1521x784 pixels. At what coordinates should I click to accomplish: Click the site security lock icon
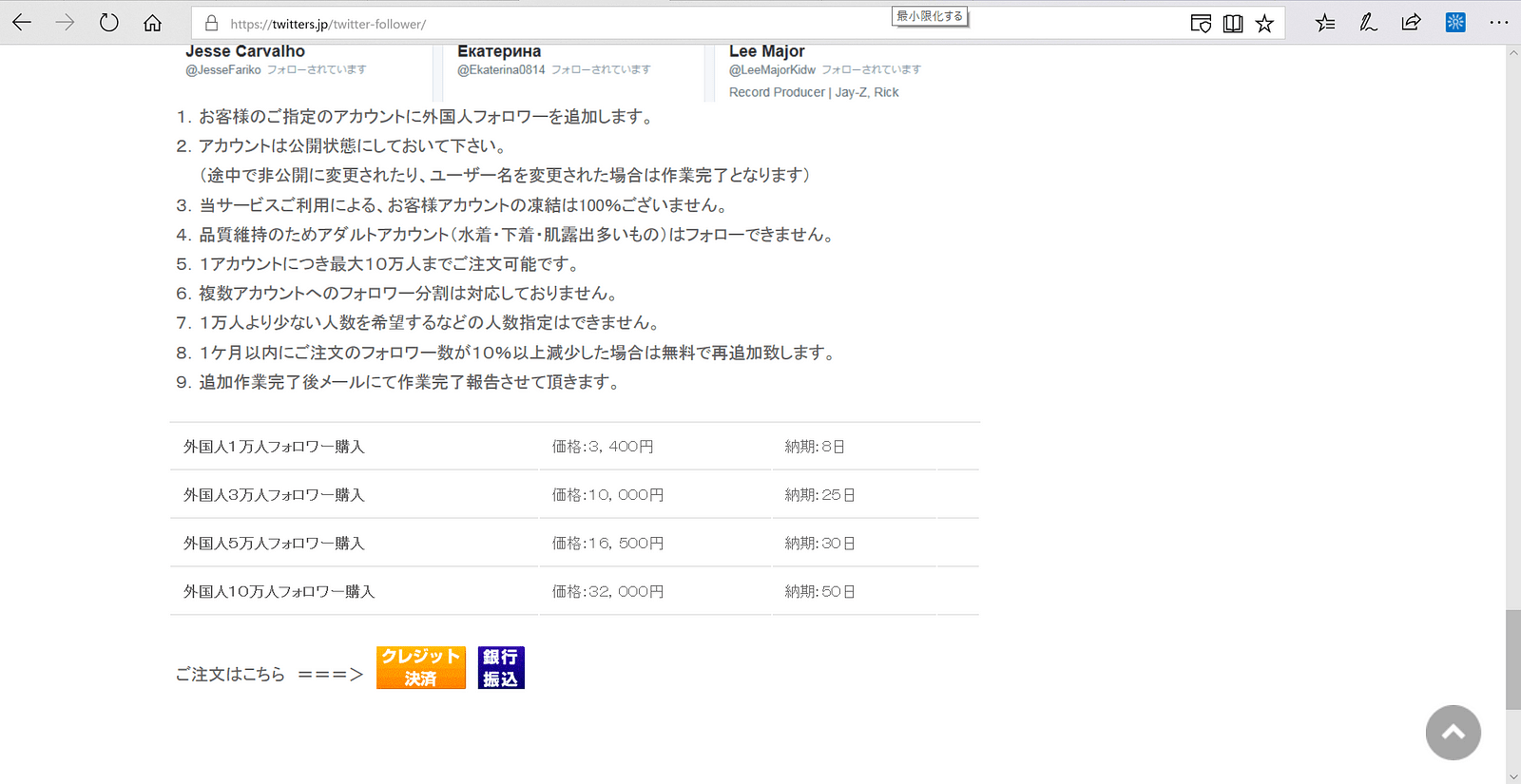point(211,24)
